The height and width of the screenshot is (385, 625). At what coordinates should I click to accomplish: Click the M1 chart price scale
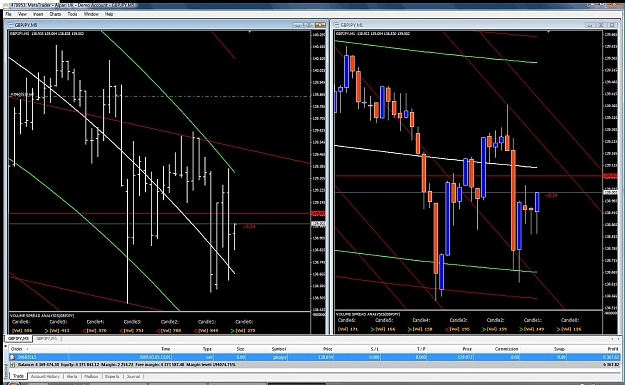(611, 171)
